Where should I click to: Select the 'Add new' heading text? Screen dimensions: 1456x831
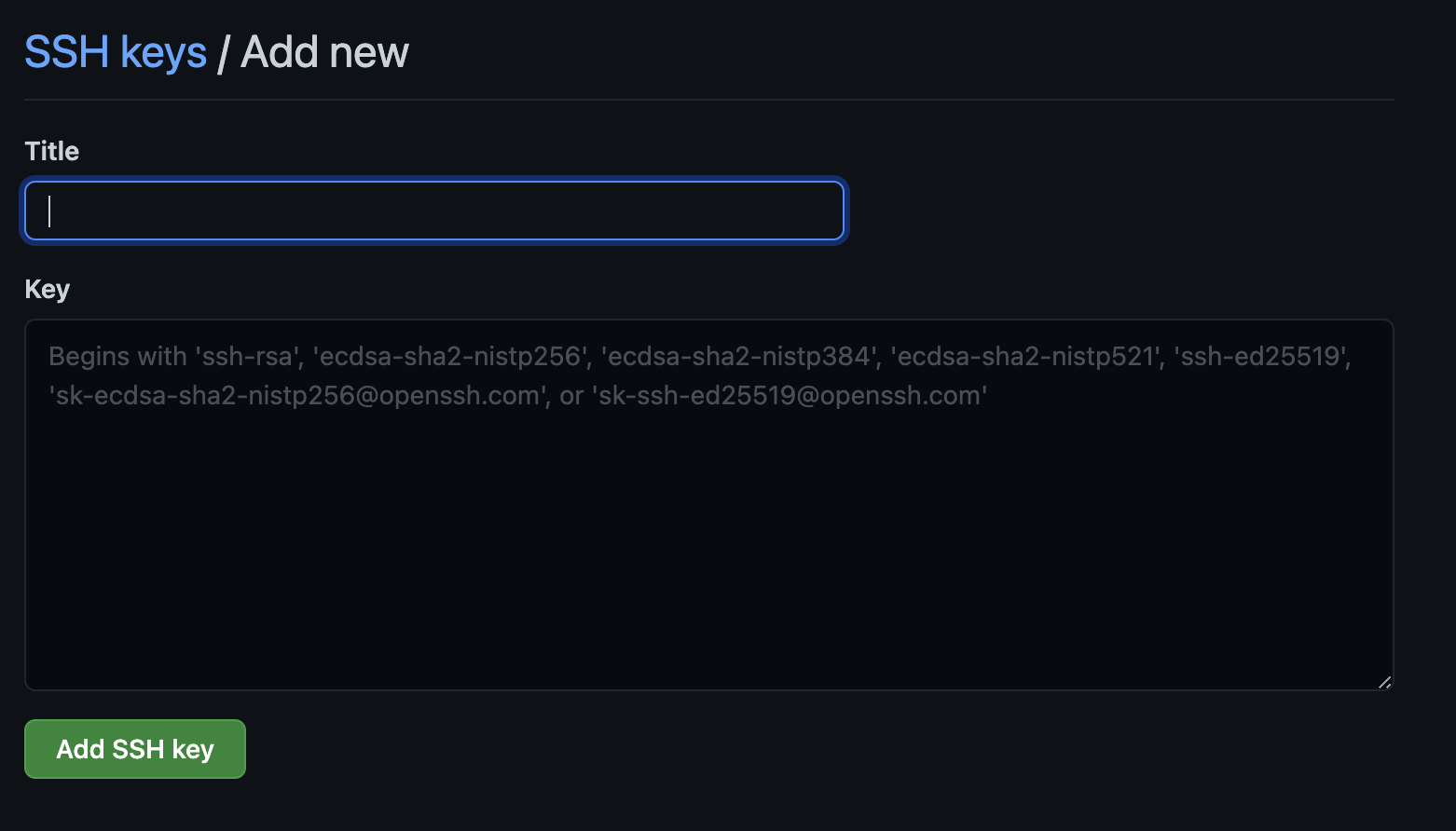tap(324, 52)
